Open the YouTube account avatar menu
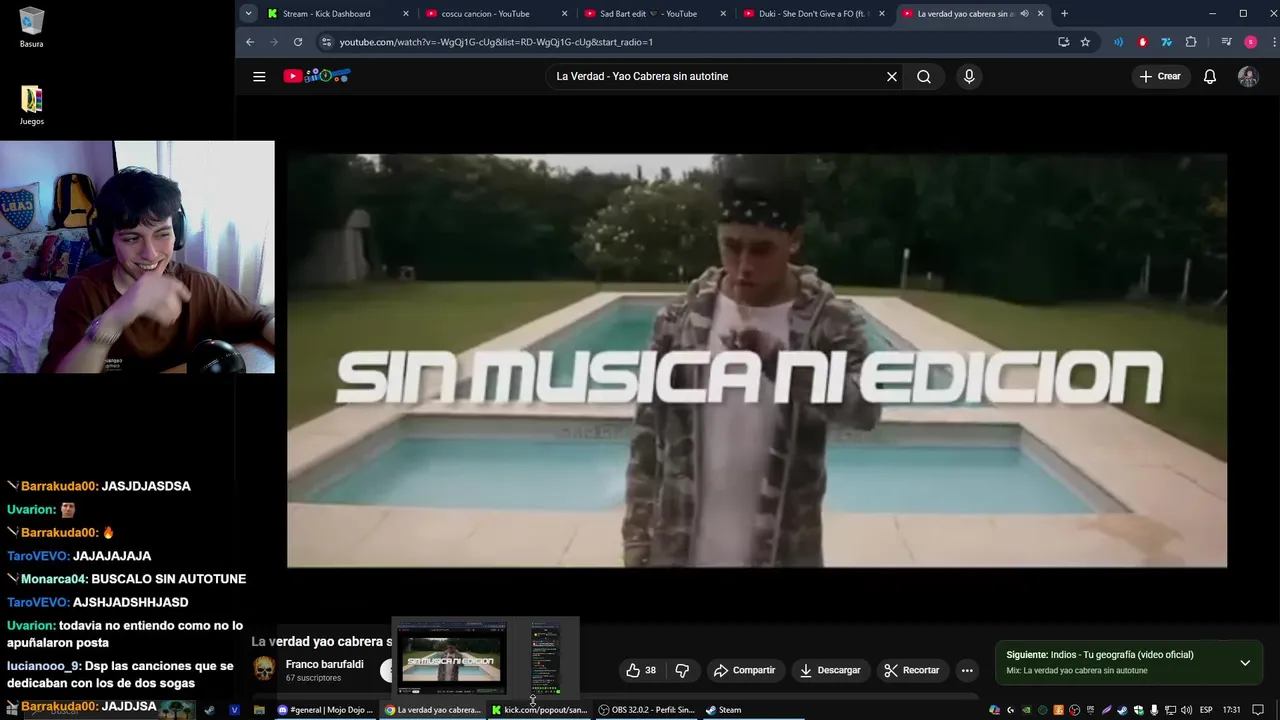The width and height of the screenshot is (1280, 720). [x=1248, y=76]
